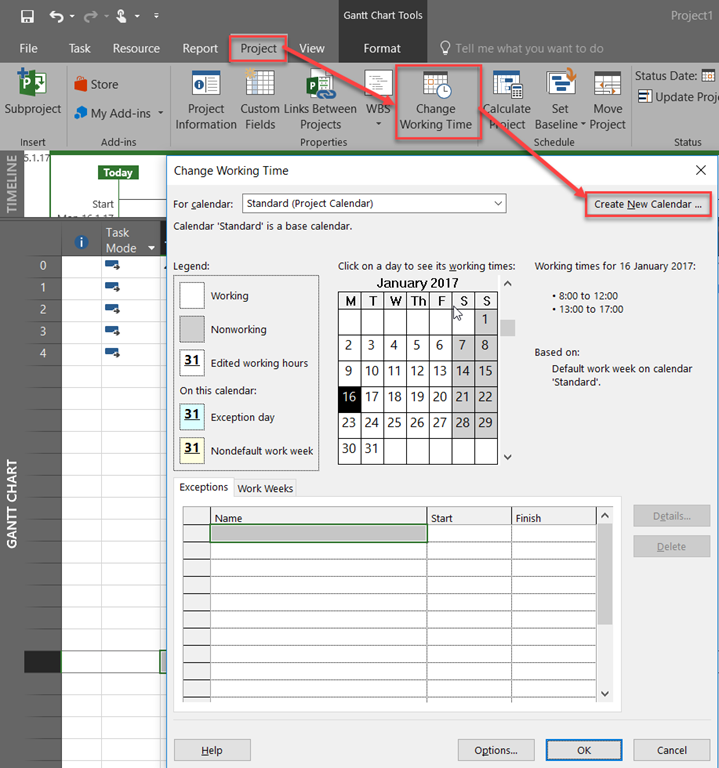This screenshot has width=719, height=768.
Task: Open Project Information
Action: [x=206, y=101]
